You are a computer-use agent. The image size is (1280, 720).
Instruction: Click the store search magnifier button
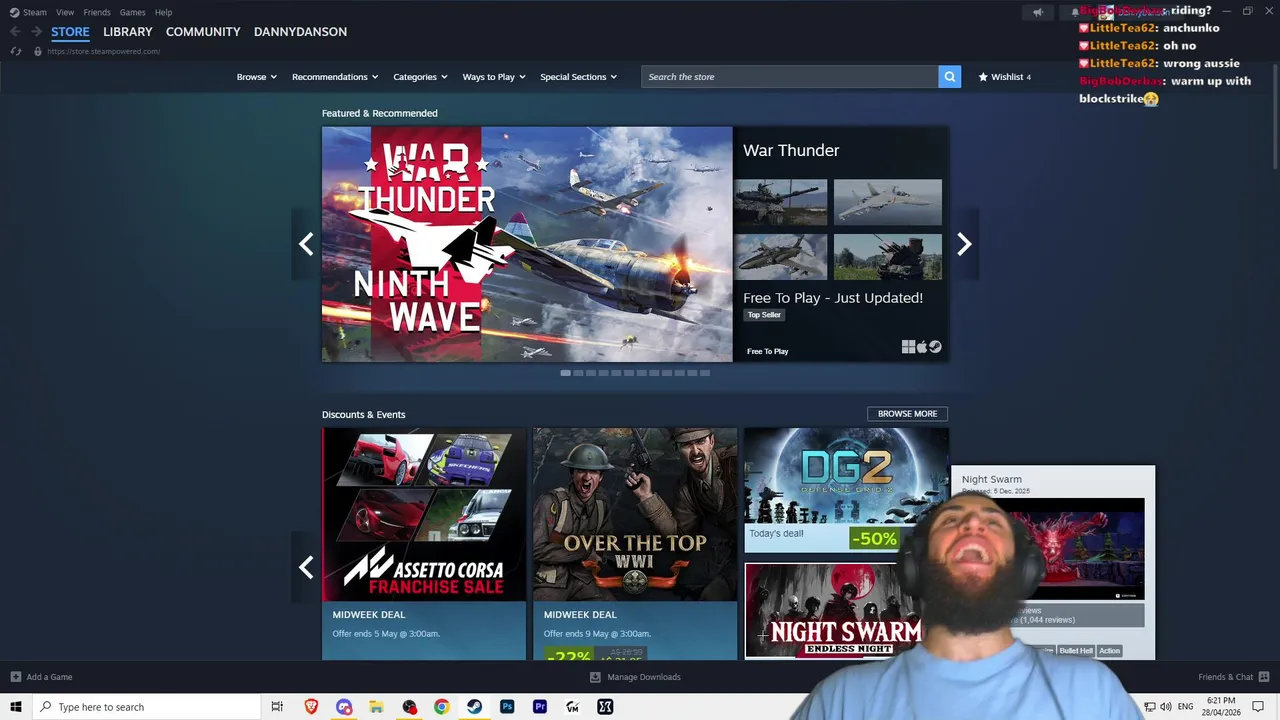click(949, 76)
